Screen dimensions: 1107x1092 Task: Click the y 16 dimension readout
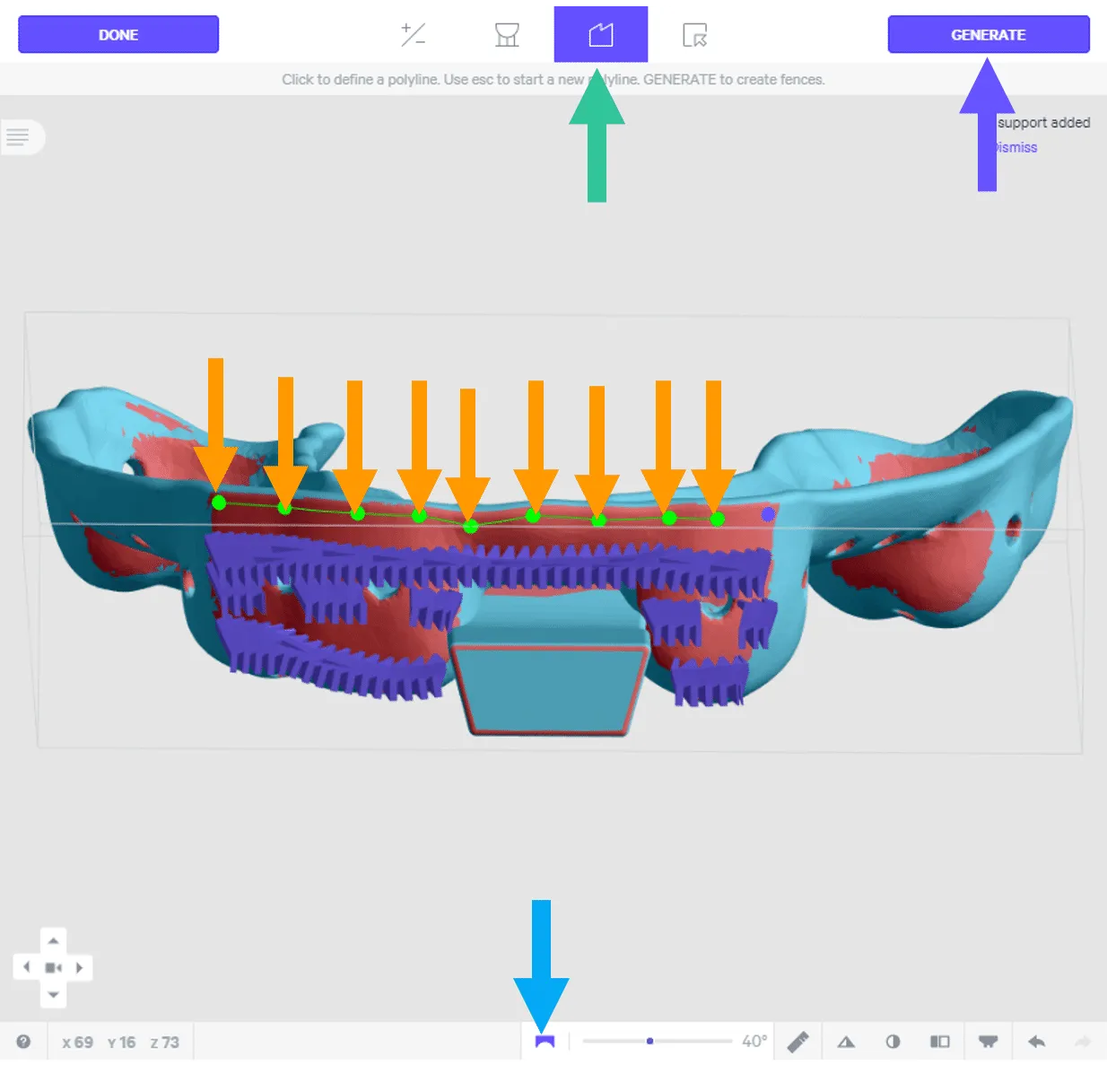click(121, 1042)
